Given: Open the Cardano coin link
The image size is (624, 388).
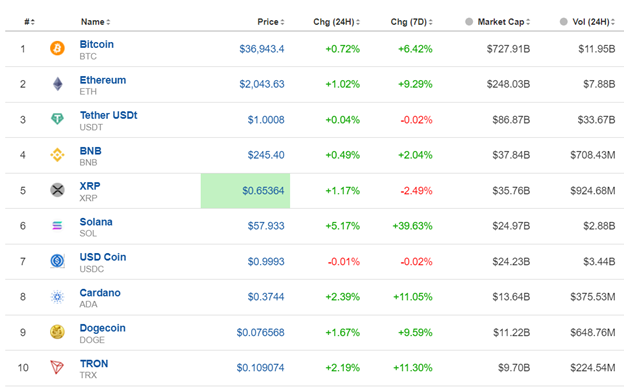Looking at the screenshot, I should tap(100, 292).
